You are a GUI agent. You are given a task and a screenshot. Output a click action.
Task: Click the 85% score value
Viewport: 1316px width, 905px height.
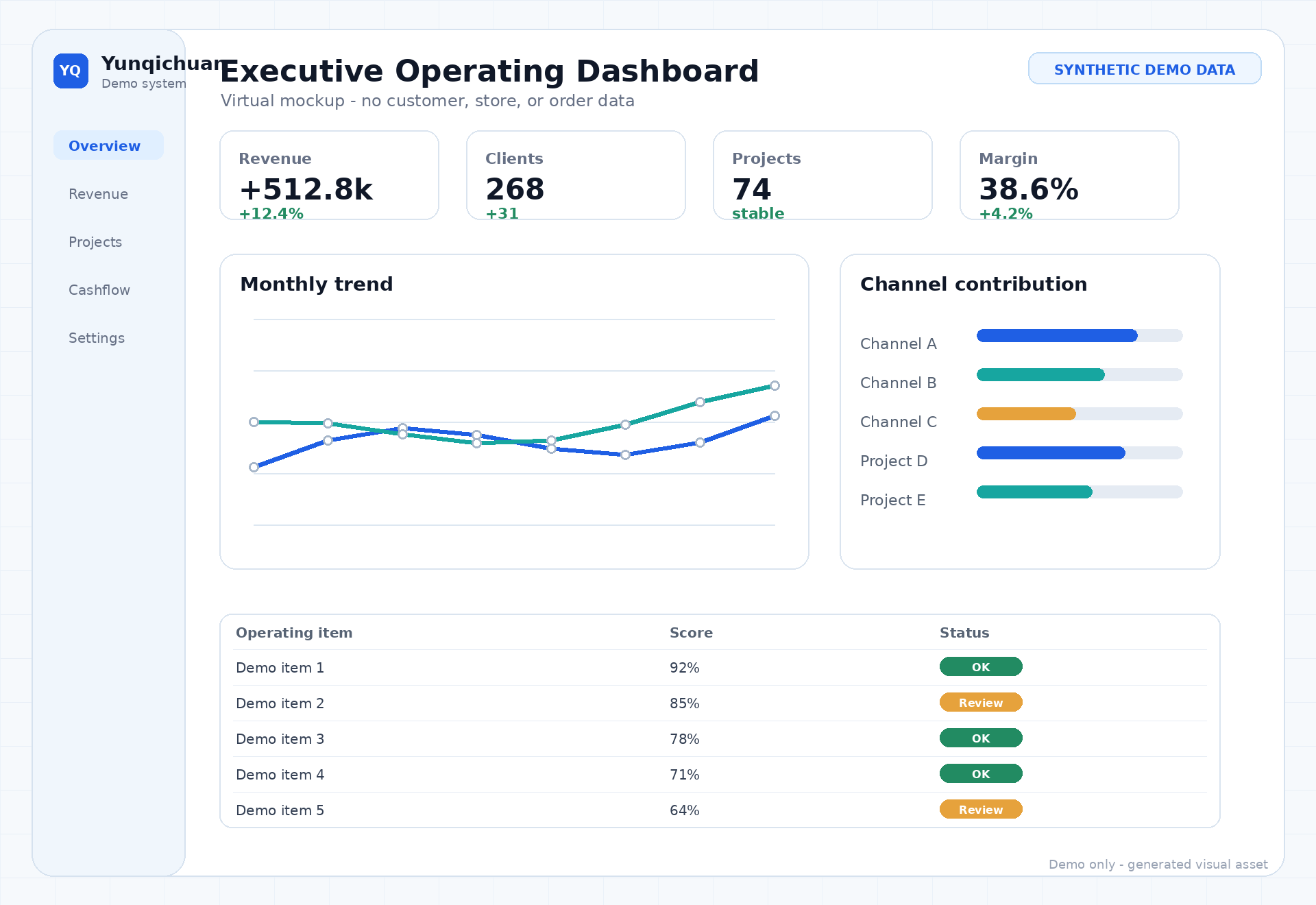(x=684, y=703)
